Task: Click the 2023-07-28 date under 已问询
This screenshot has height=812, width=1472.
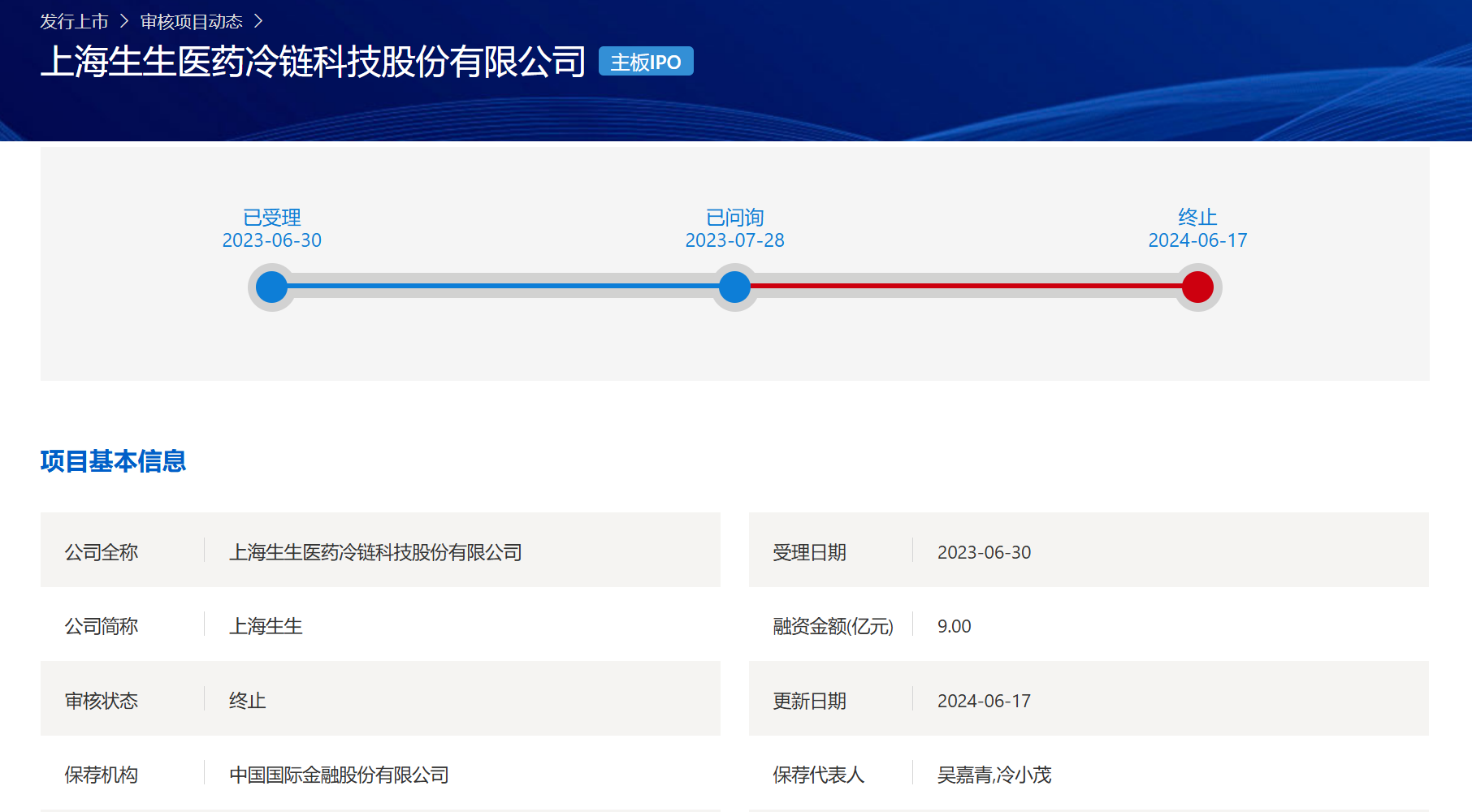Action: pos(734,240)
